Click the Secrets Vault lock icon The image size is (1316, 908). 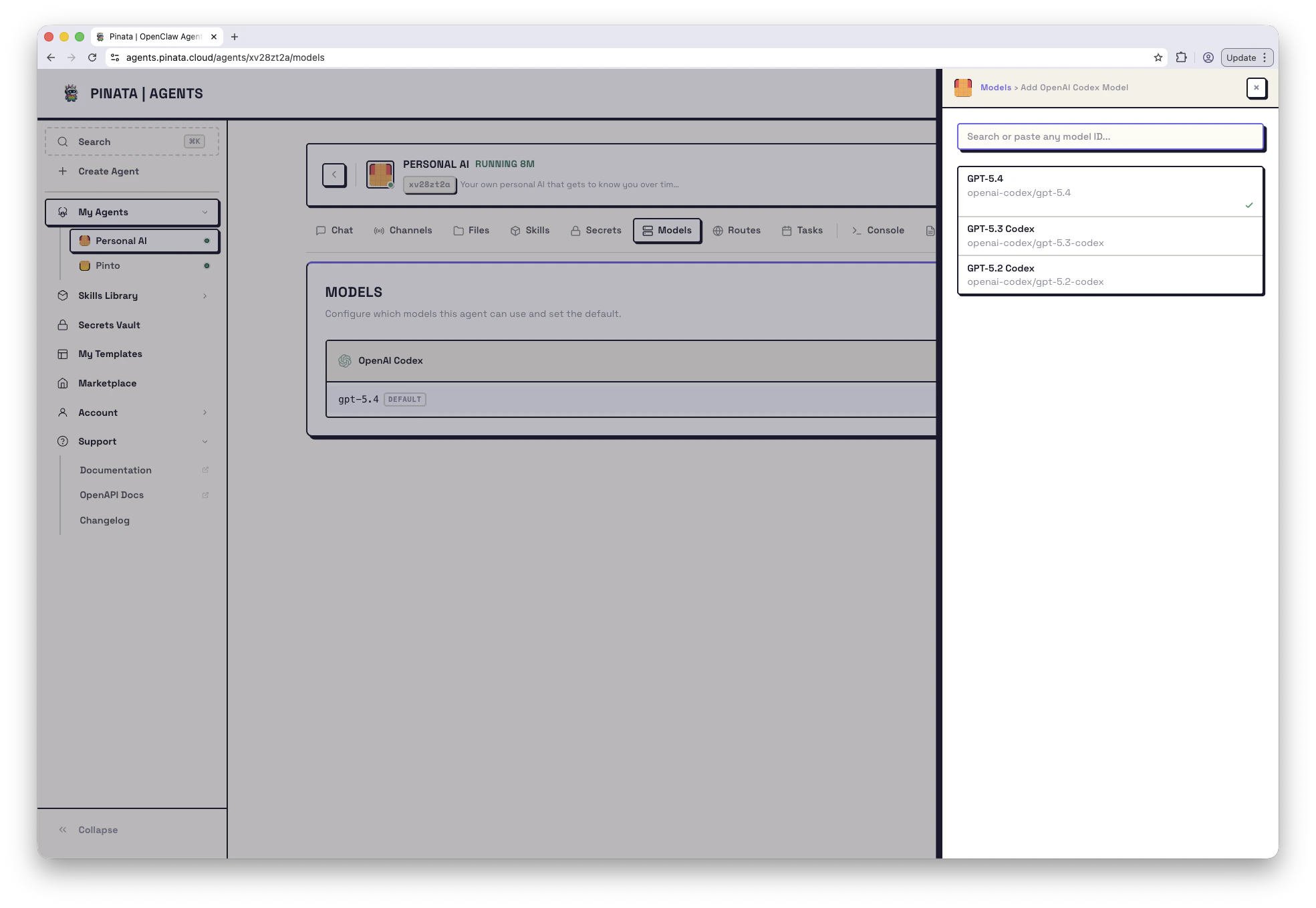pyautogui.click(x=63, y=325)
